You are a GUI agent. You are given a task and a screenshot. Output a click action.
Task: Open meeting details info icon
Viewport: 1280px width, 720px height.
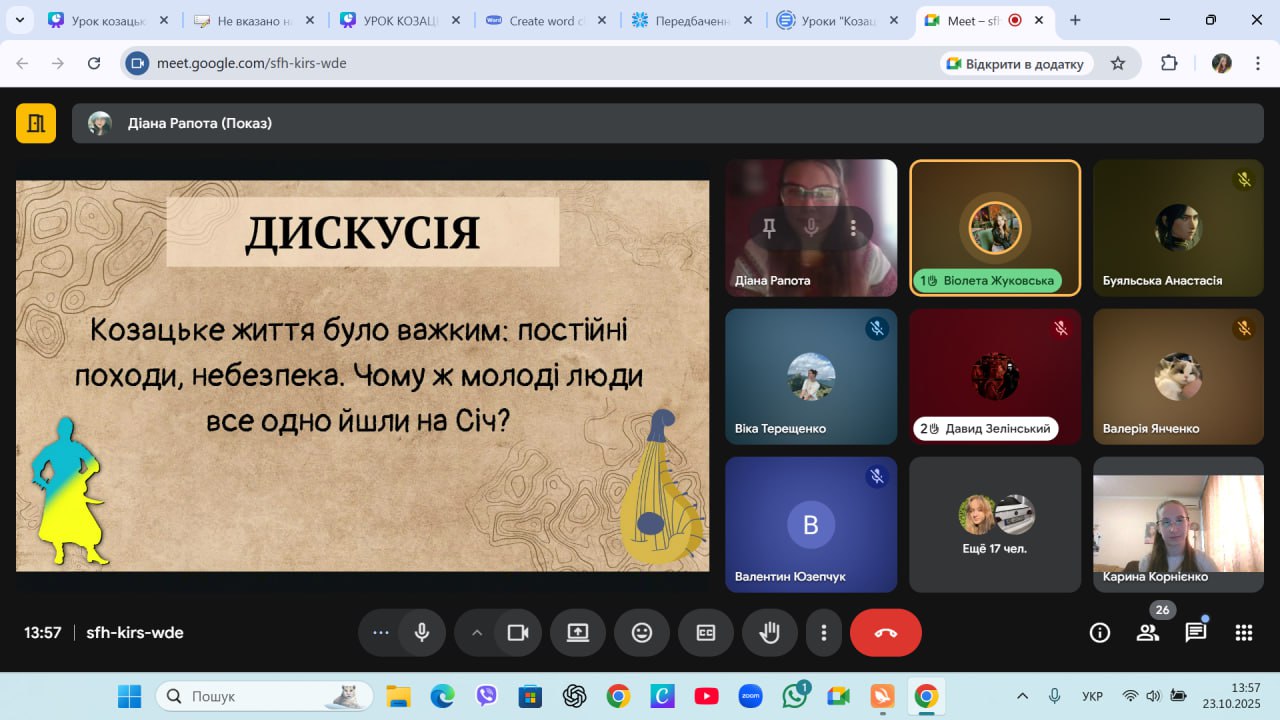click(x=1099, y=632)
